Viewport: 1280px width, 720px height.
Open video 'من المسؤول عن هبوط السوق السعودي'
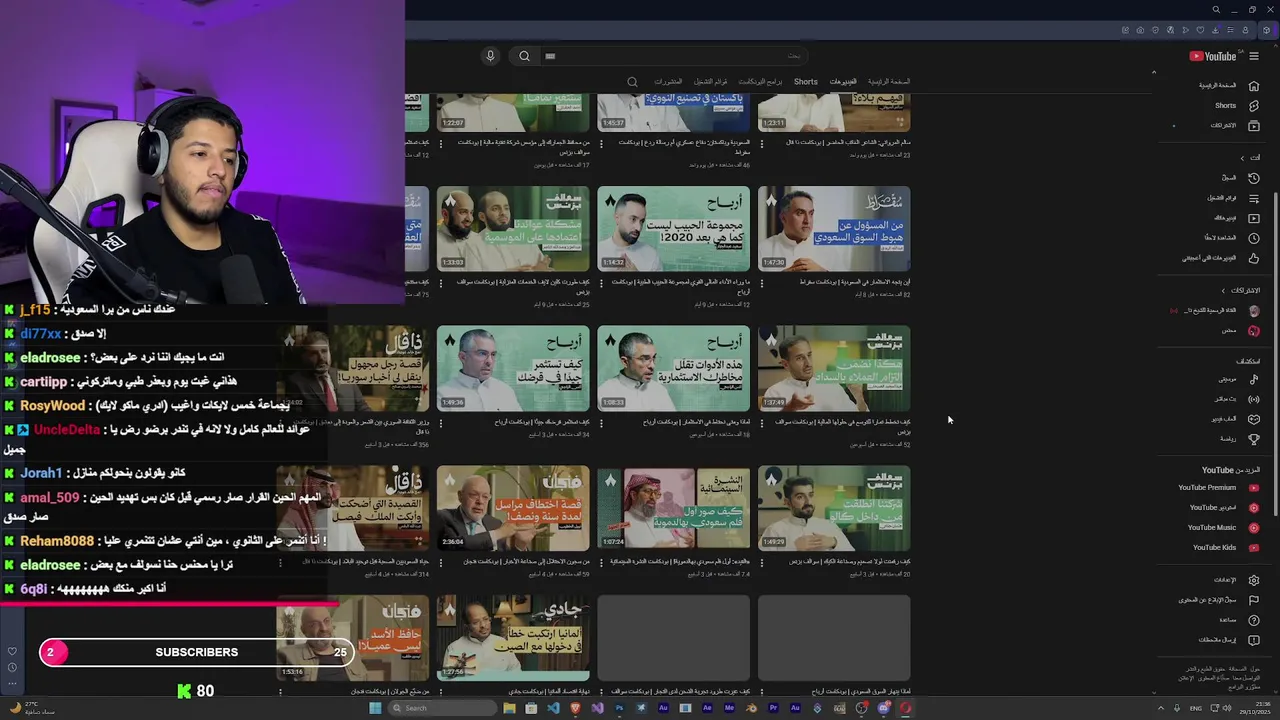coord(834,229)
